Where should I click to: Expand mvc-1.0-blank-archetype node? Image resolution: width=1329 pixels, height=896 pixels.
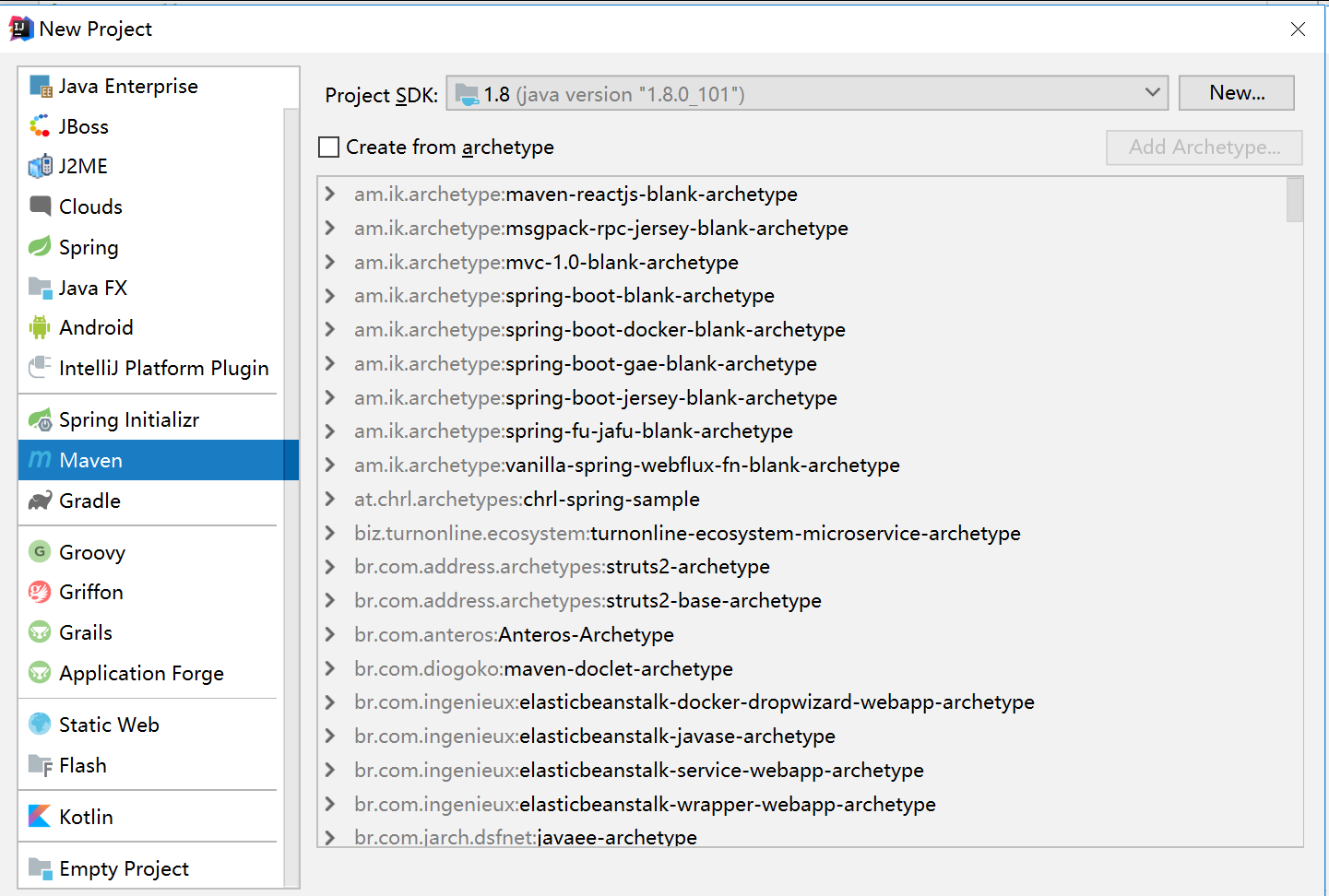click(x=330, y=263)
